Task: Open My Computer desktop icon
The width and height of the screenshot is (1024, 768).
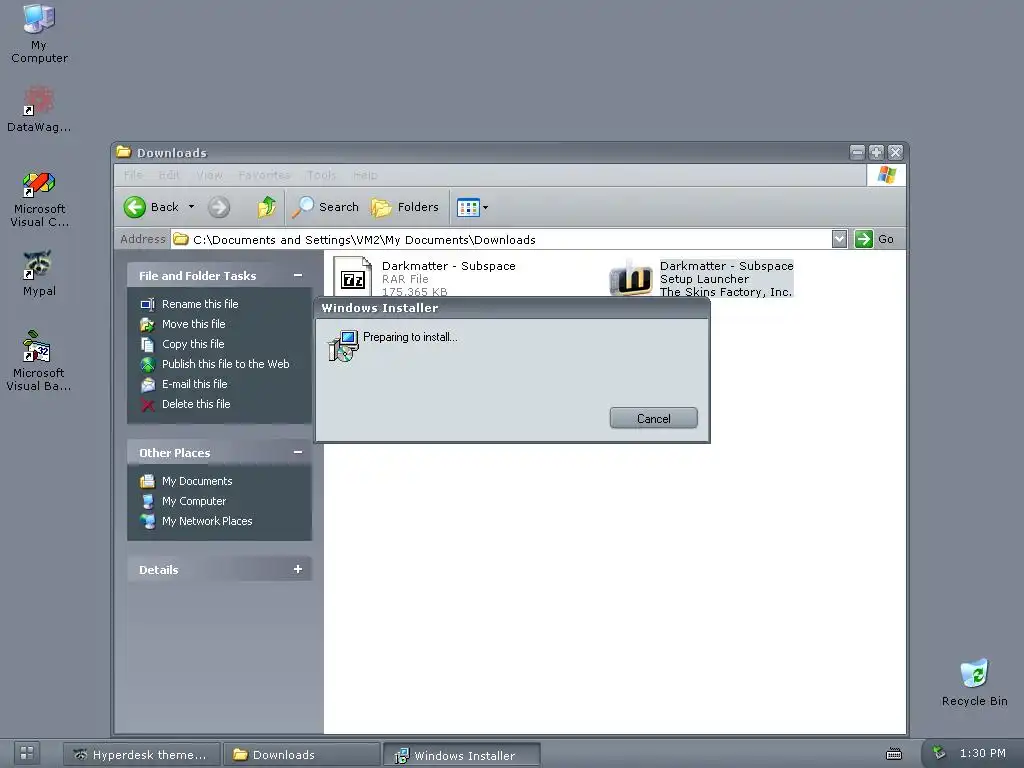Action: click(39, 33)
